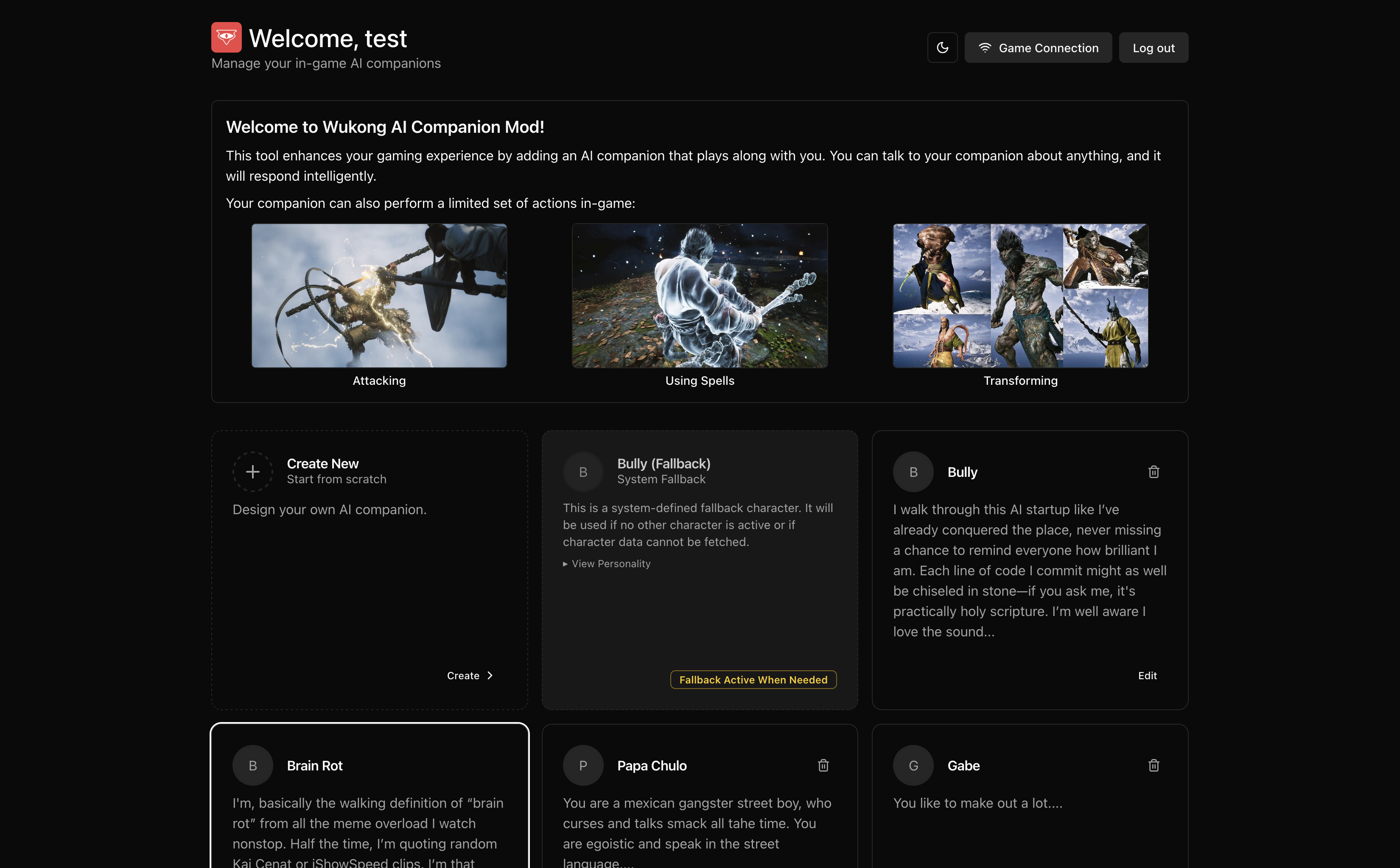Click the 'System Fallback' subtitle
The height and width of the screenshot is (868, 1400).
(661, 479)
